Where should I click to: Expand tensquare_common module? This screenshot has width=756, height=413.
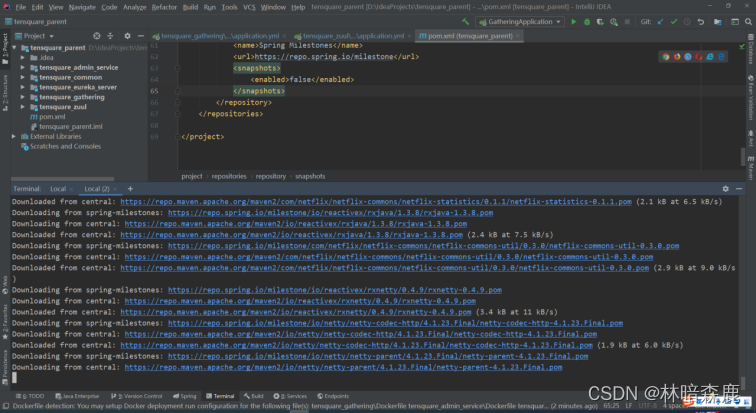click(x=23, y=77)
